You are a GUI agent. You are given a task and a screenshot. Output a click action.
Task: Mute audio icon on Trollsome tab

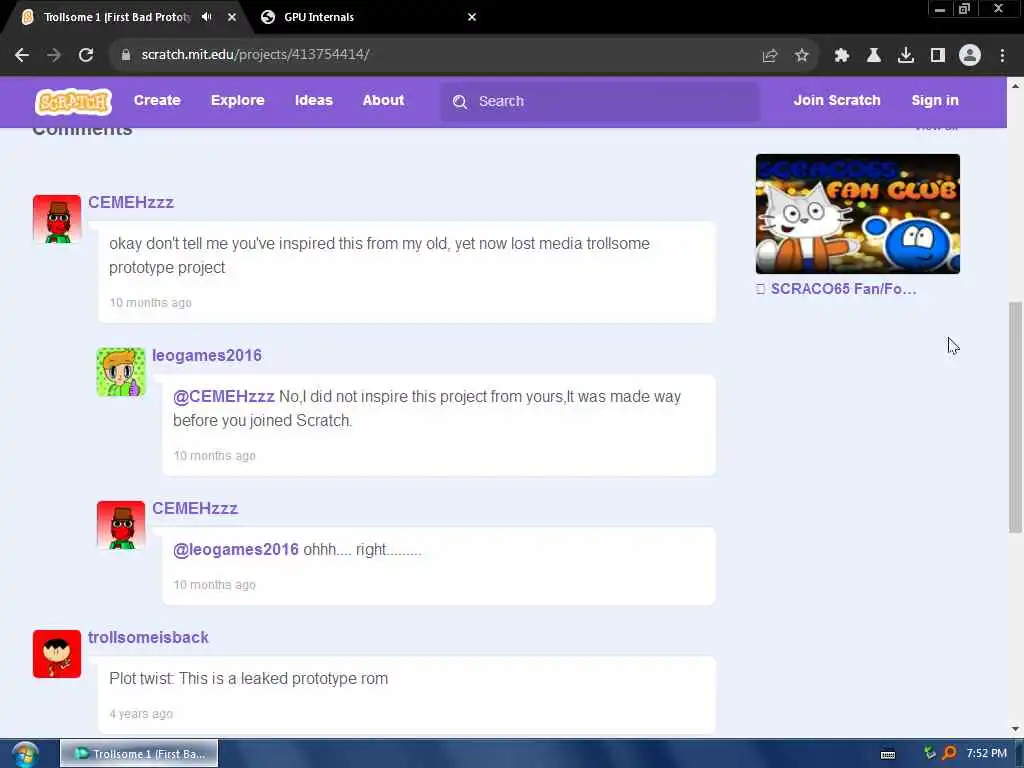click(206, 17)
